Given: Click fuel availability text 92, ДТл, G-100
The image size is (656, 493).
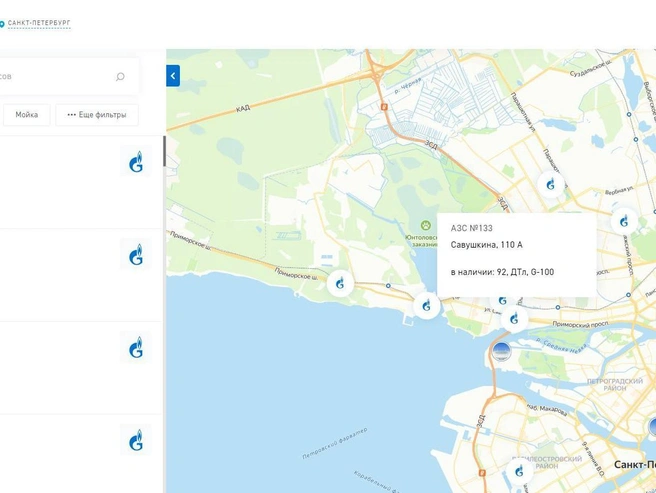Looking at the screenshot, I should point(525,272).
